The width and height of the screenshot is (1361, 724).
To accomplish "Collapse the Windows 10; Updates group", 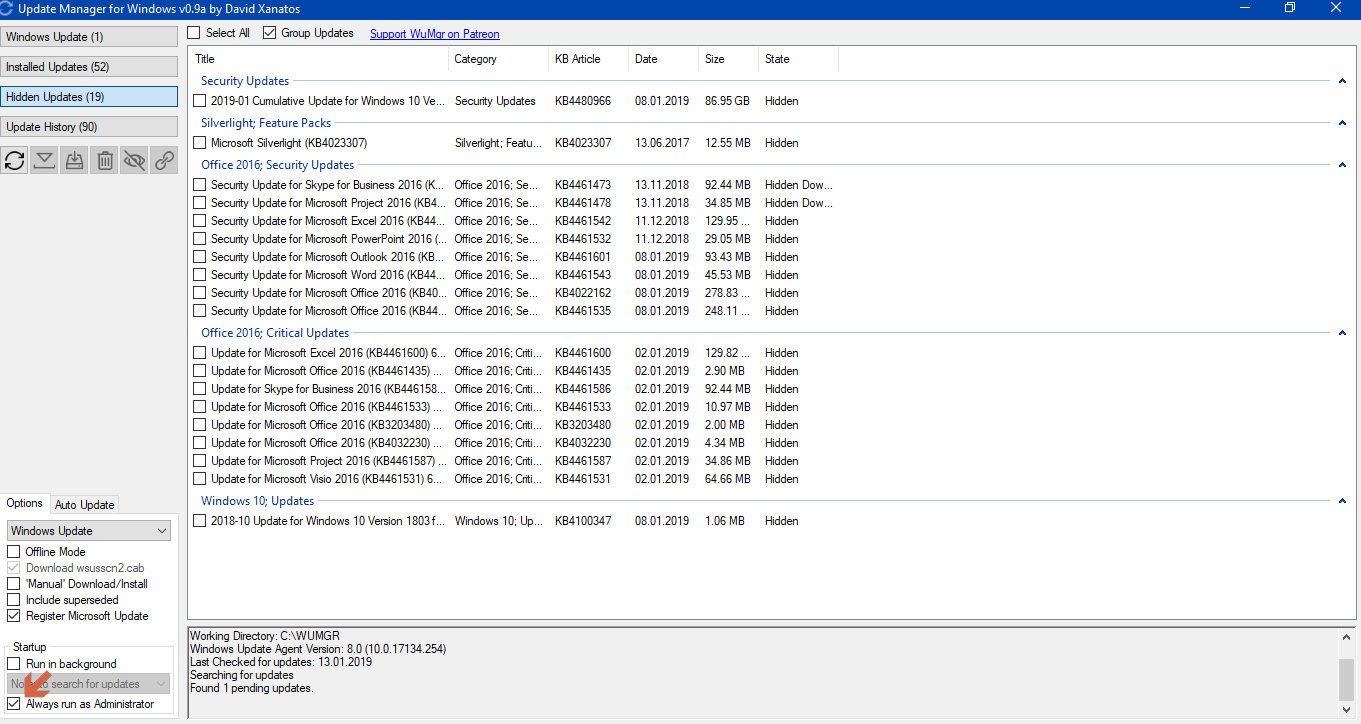I will 1342,501.
